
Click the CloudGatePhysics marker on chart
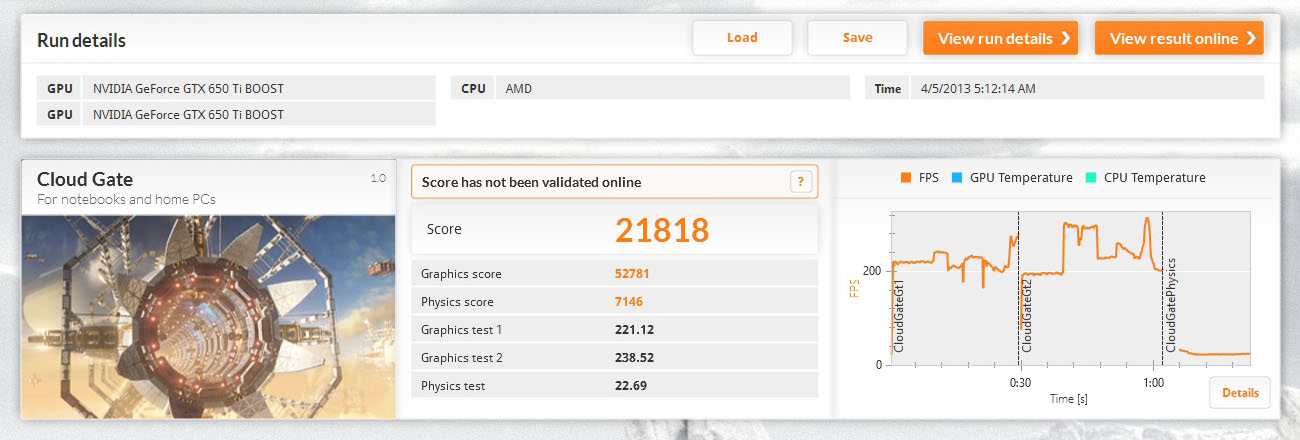[x=1171, y=304]
